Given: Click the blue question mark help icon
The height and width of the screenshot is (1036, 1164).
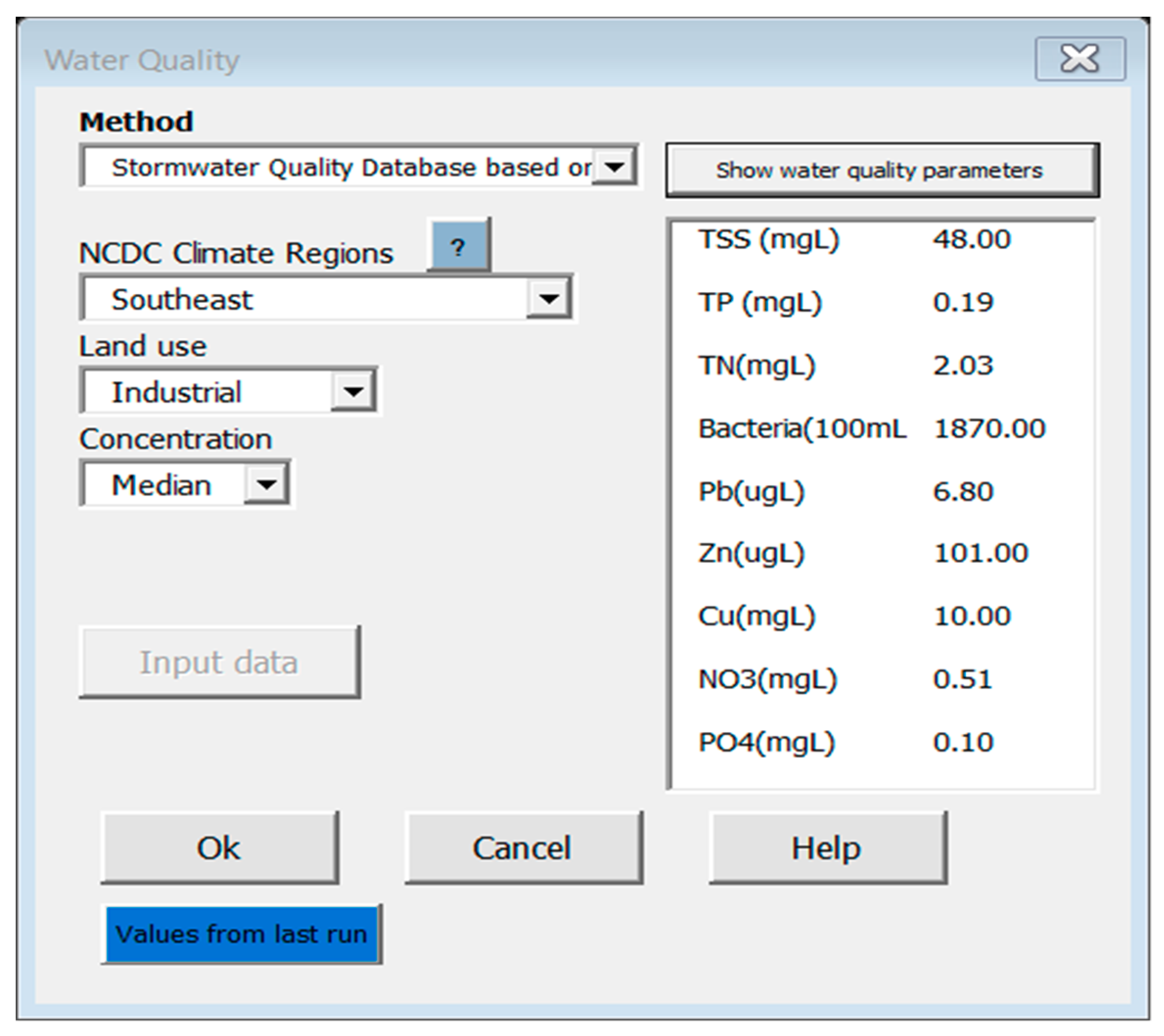Looking at the screenshot, I should coord(458,247).
